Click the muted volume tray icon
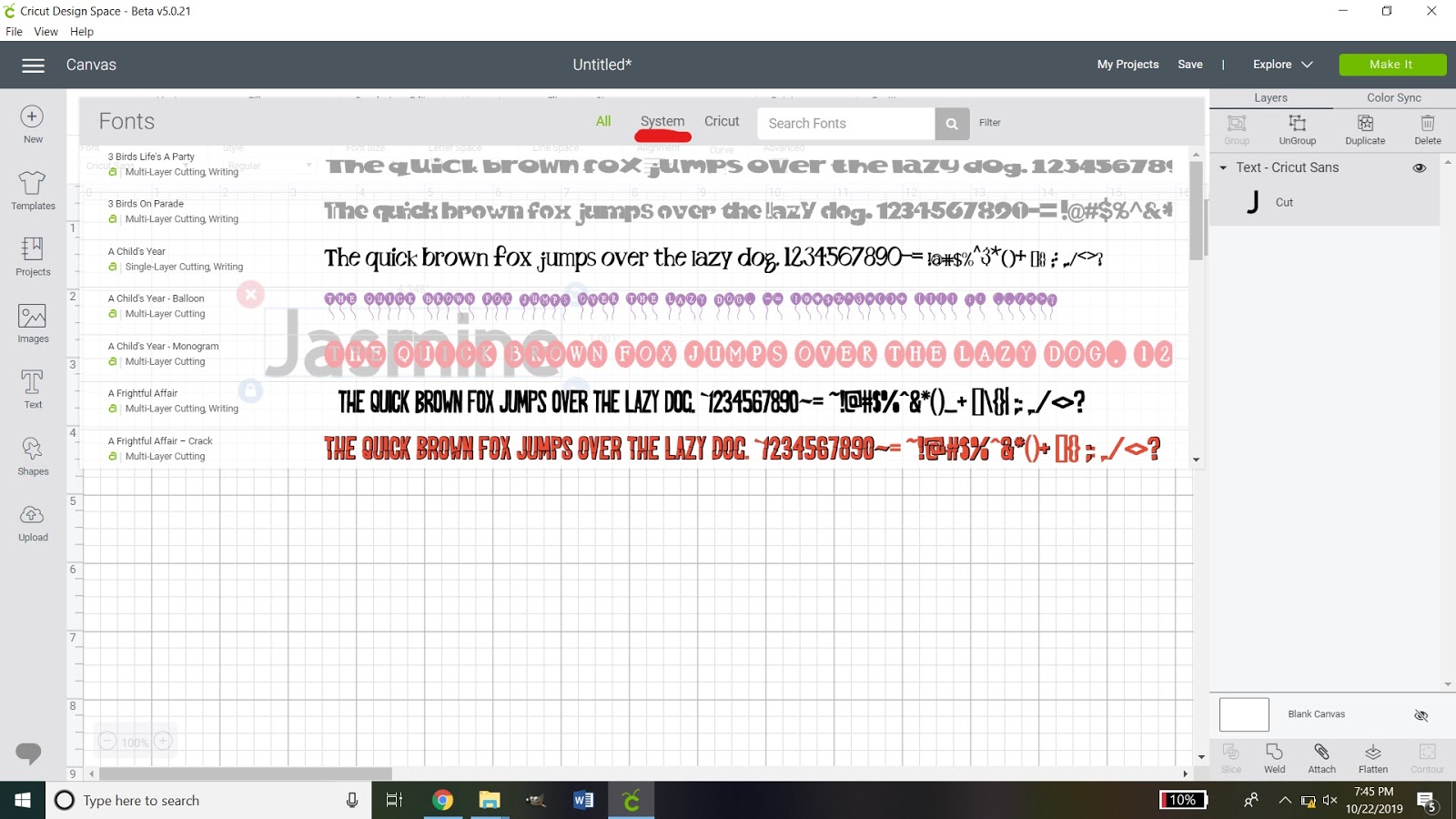 point(1330,801)
